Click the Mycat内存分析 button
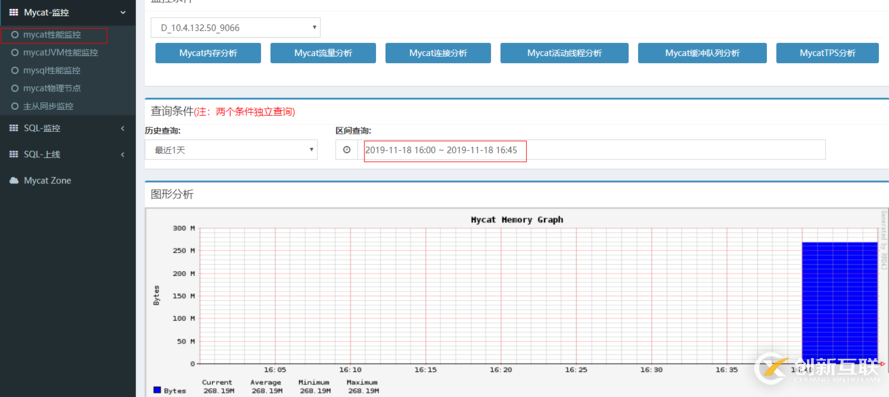The height and width of the screenshot is (397, 889). tap(208, 53)
